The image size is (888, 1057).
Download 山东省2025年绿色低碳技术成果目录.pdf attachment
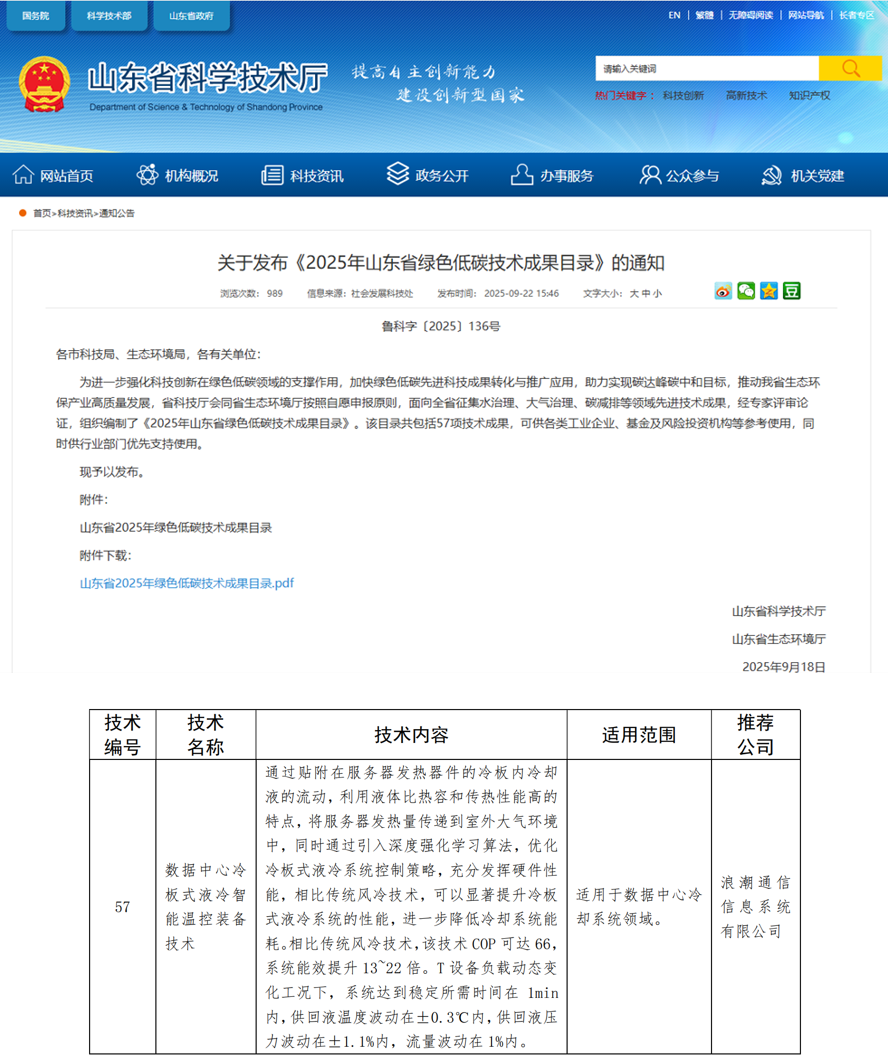187,583
